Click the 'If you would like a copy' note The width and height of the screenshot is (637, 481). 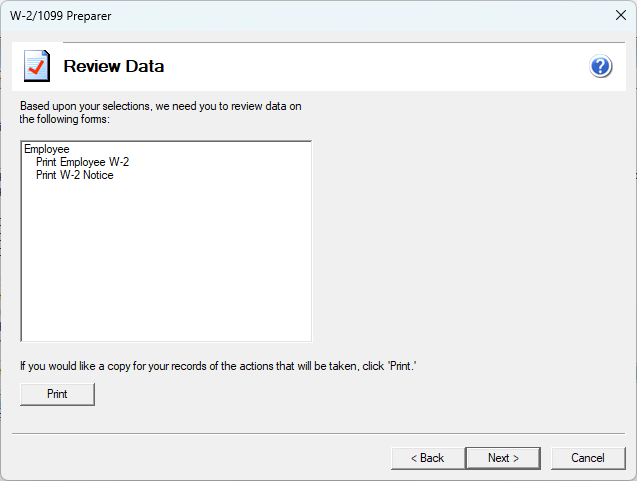pos(217,367)
